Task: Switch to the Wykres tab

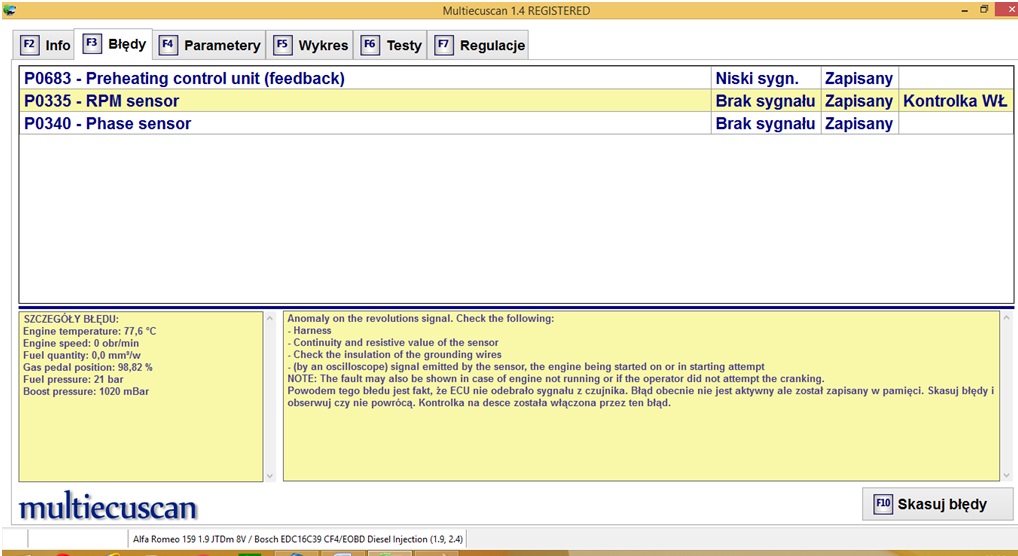Action: [x=310, y=45]
